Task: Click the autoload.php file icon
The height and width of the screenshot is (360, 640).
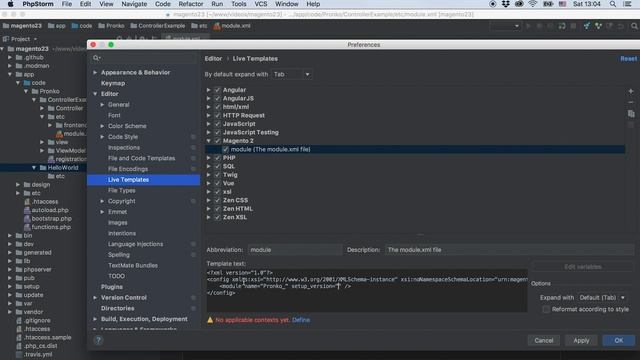Action: pos(27,210)
